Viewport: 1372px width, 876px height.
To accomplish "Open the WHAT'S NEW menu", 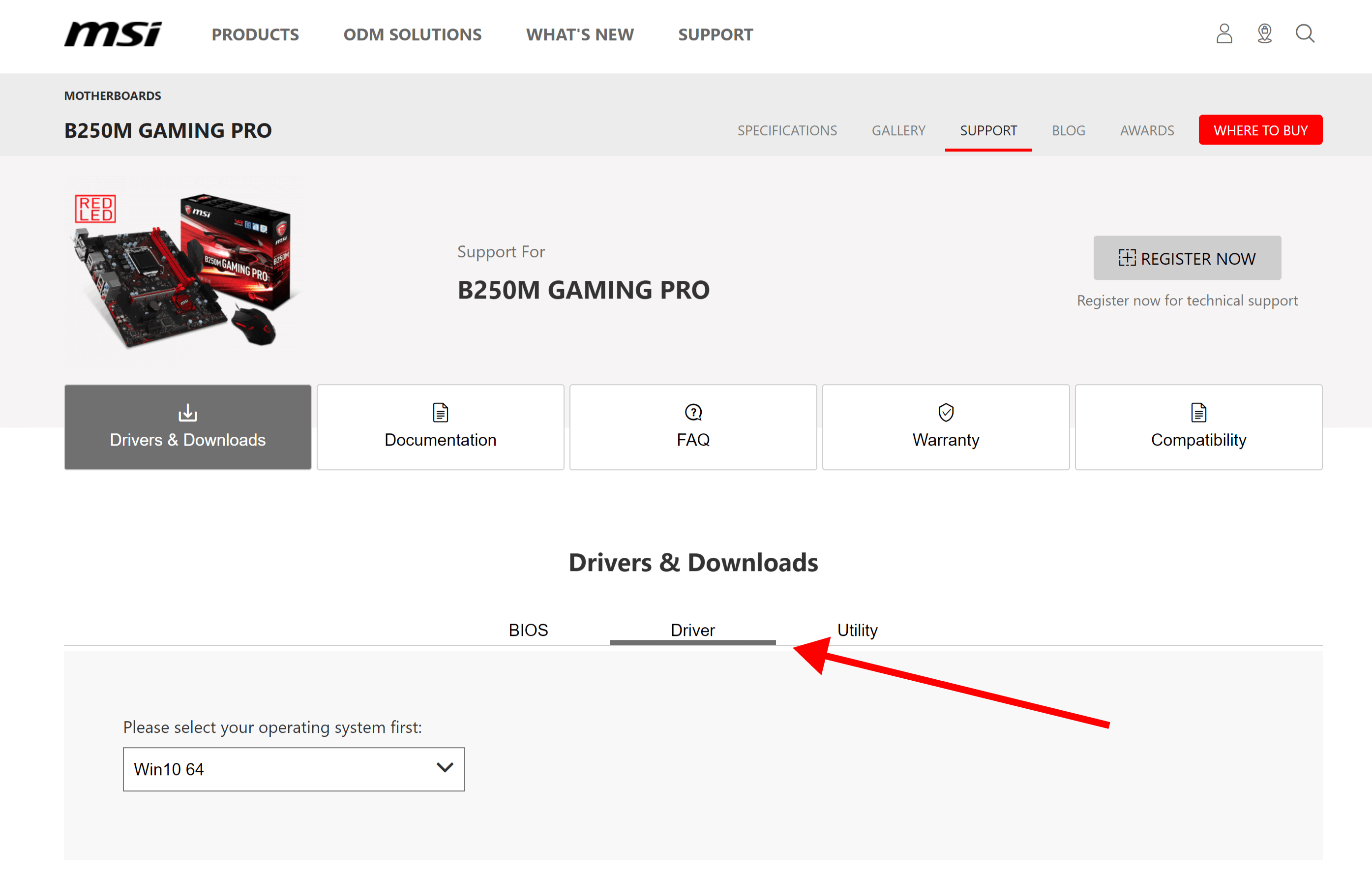I will coord(579,35).
